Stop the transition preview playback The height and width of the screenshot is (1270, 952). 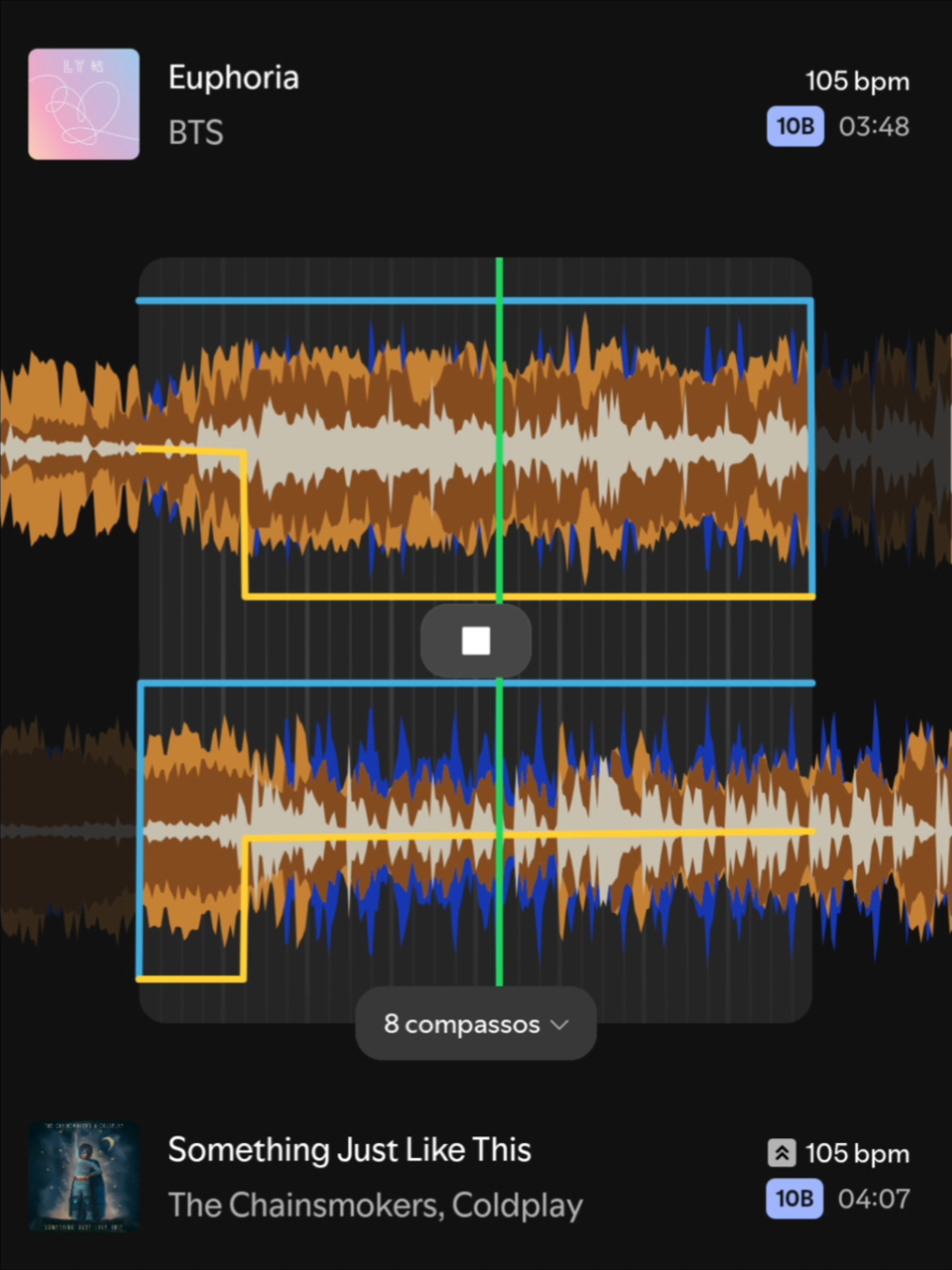[476, 641]
